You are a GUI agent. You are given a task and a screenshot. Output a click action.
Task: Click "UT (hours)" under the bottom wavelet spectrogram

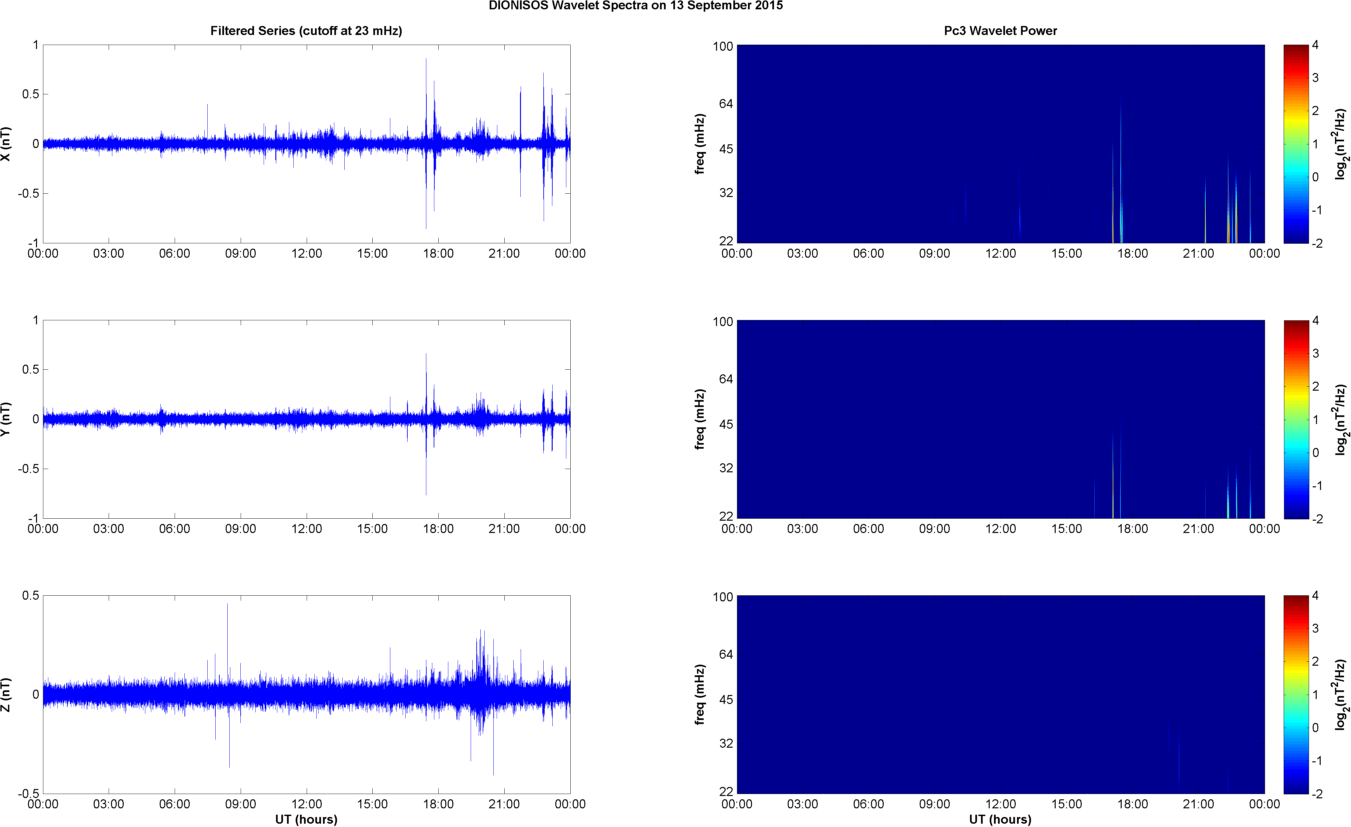coord(1001,820)
